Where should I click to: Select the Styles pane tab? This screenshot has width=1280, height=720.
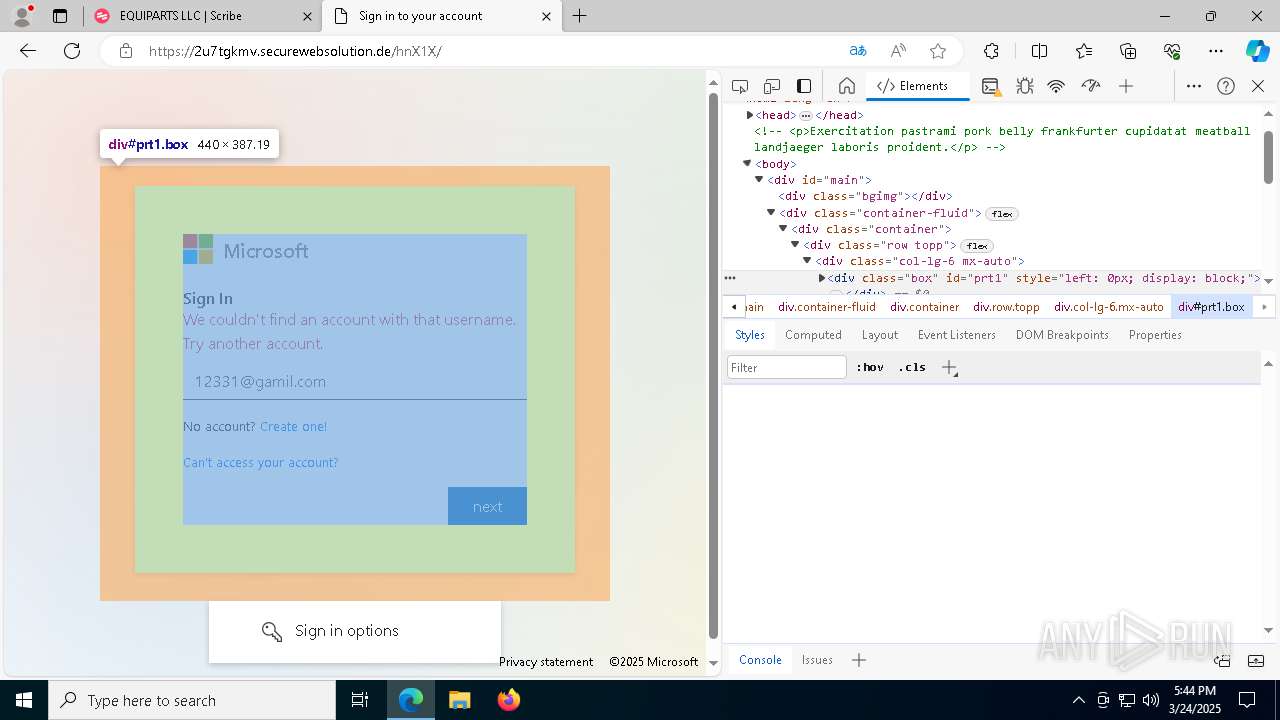coord(750,335)
